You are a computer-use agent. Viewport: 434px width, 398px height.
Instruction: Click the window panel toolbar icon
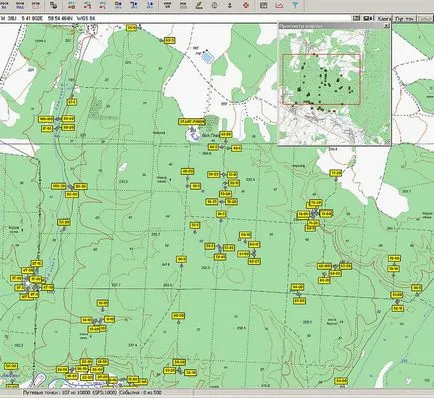[263, 5]
